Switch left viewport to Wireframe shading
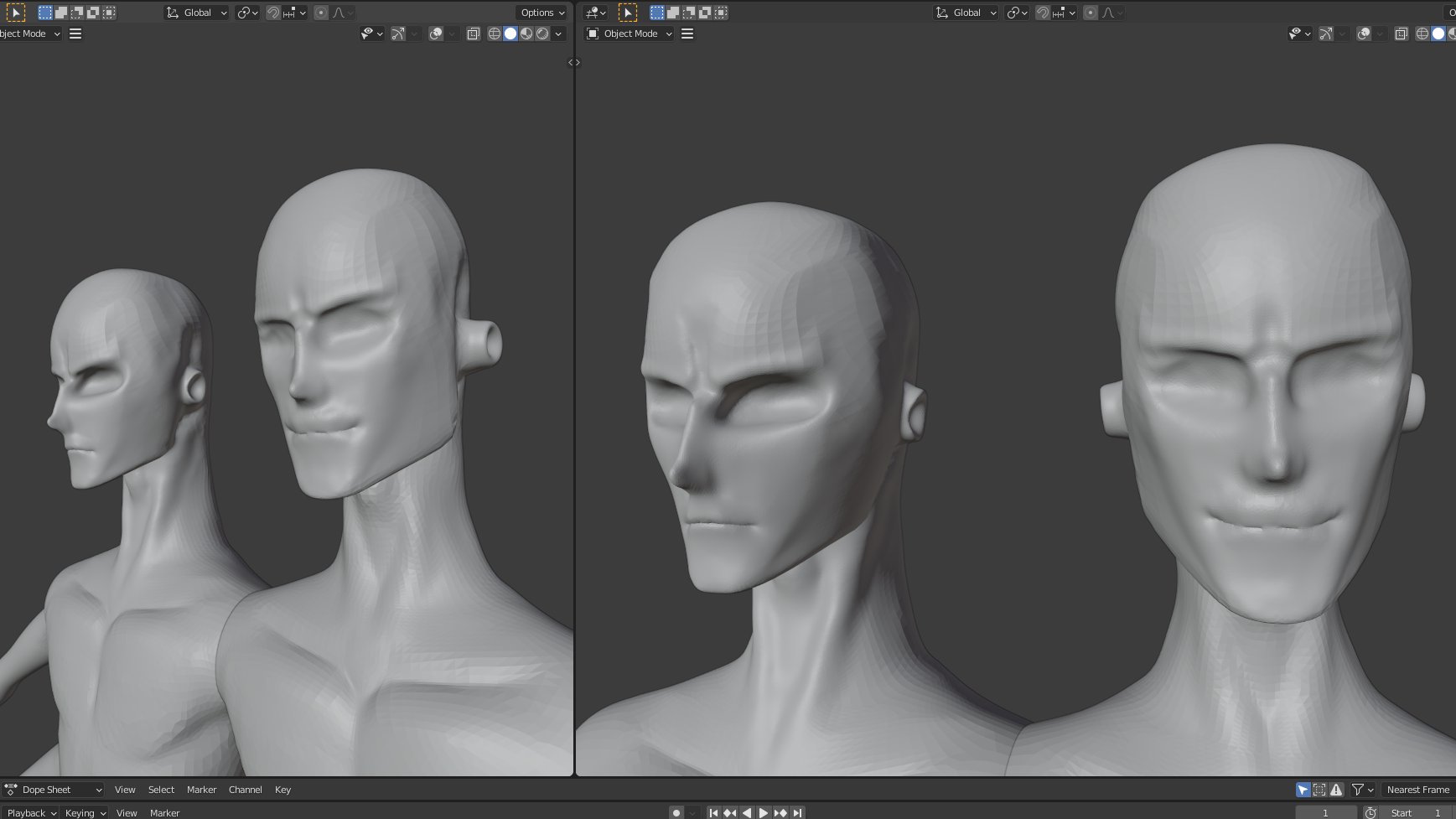Viewport: 1456px width, 819px height. tap(495, 34)
